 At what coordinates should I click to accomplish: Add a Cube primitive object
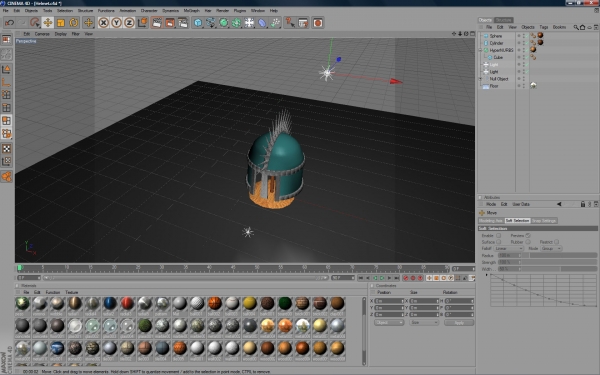pyautogui.click(x=198, y=23)
